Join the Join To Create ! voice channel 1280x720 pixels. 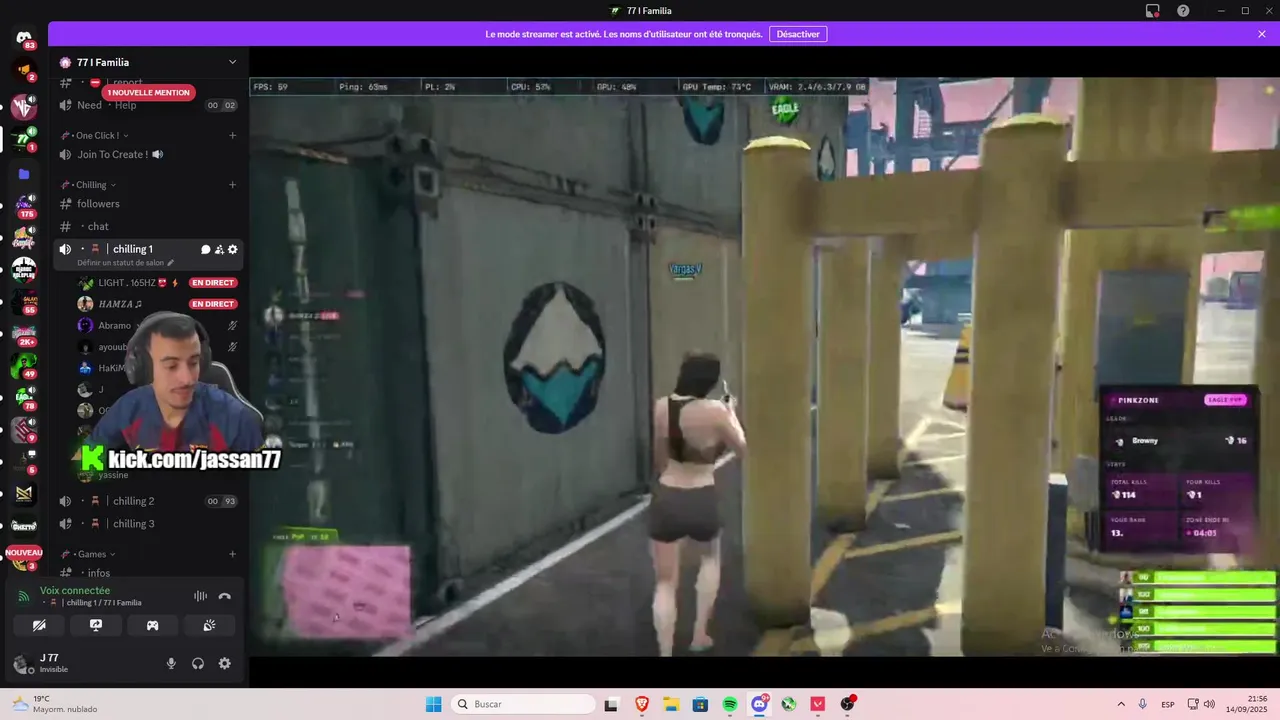[x=148, y=155]
